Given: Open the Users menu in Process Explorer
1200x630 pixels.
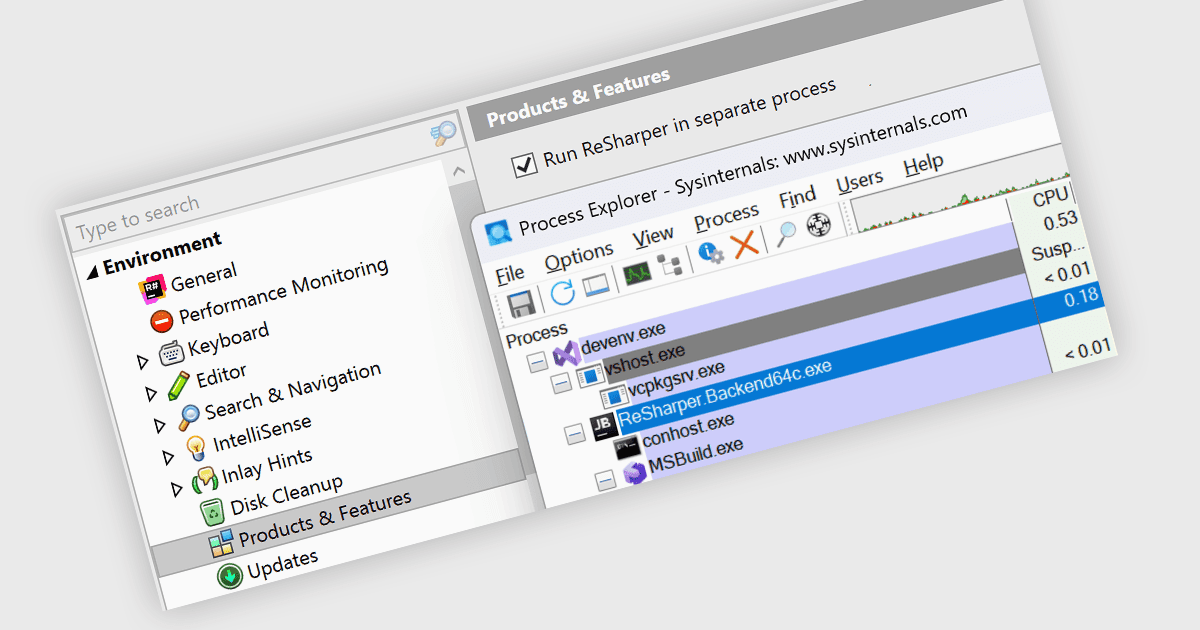Looking at the screenshot, I should (x=859, y=181).
